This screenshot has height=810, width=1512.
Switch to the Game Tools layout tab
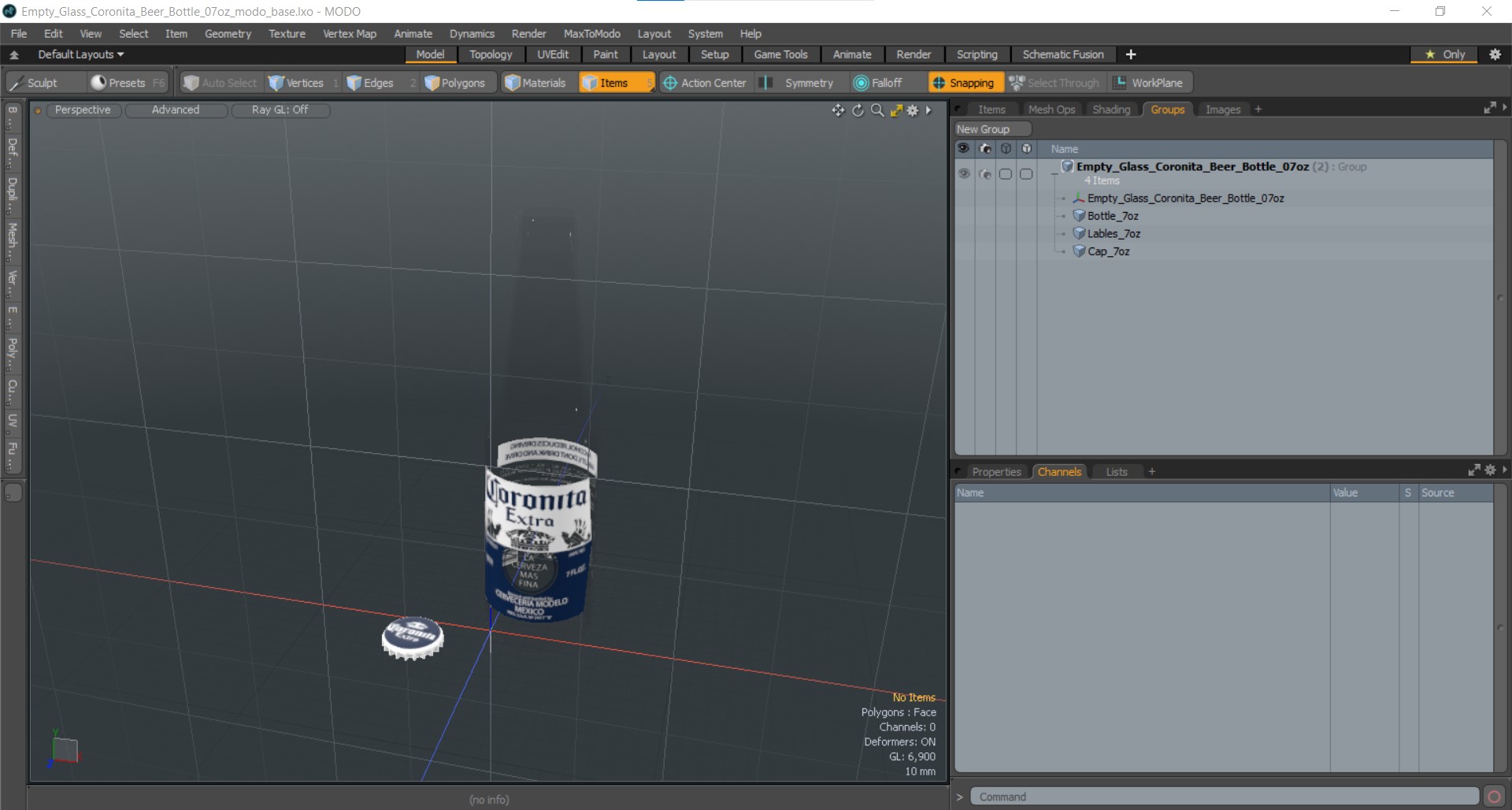pyautogui.click(x=780, y=54)
